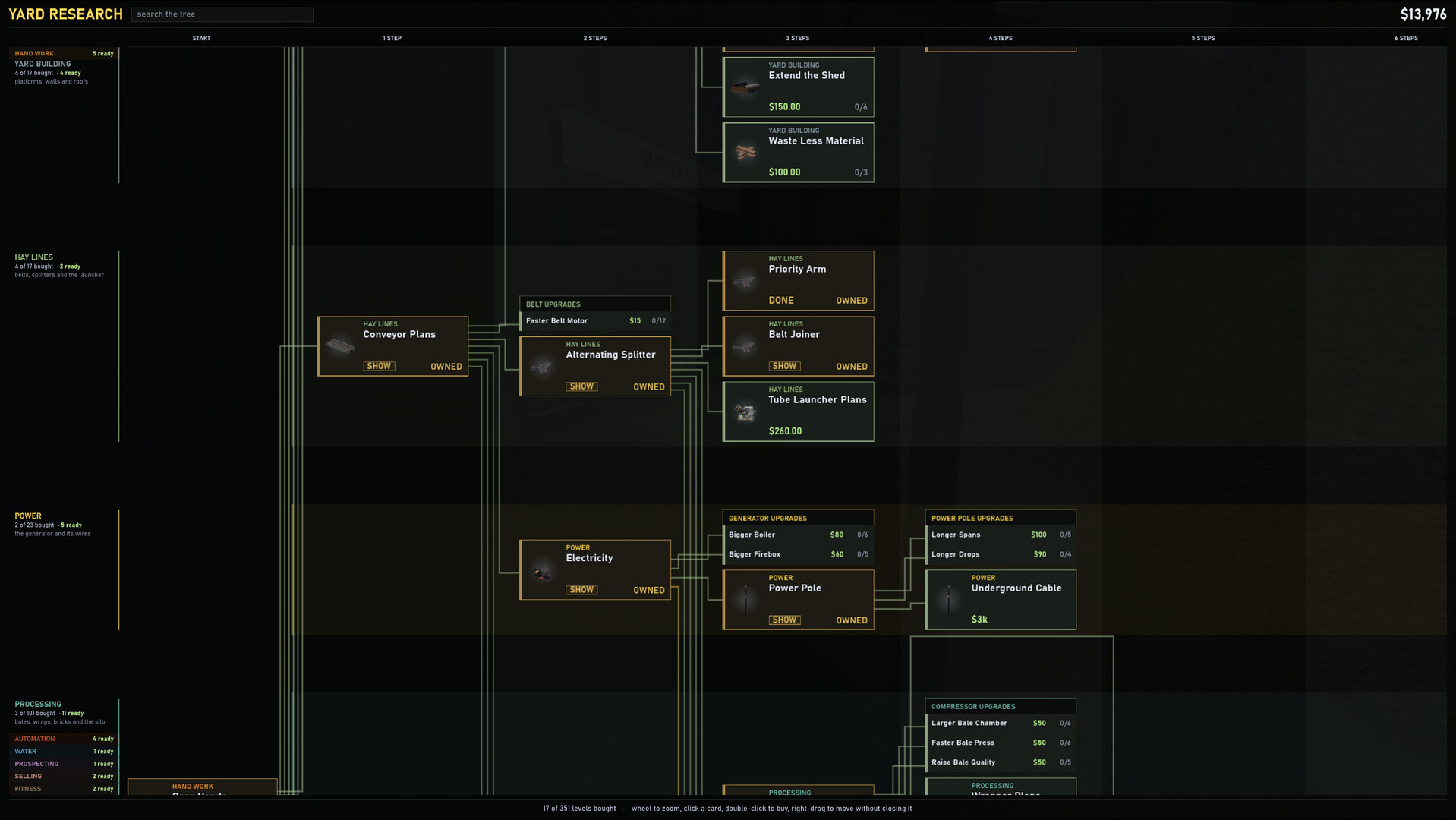Click the Bigger Boiler upgrade row
Image resolution: width=1456 pixels, height=820 pixels.
point(798,535)
